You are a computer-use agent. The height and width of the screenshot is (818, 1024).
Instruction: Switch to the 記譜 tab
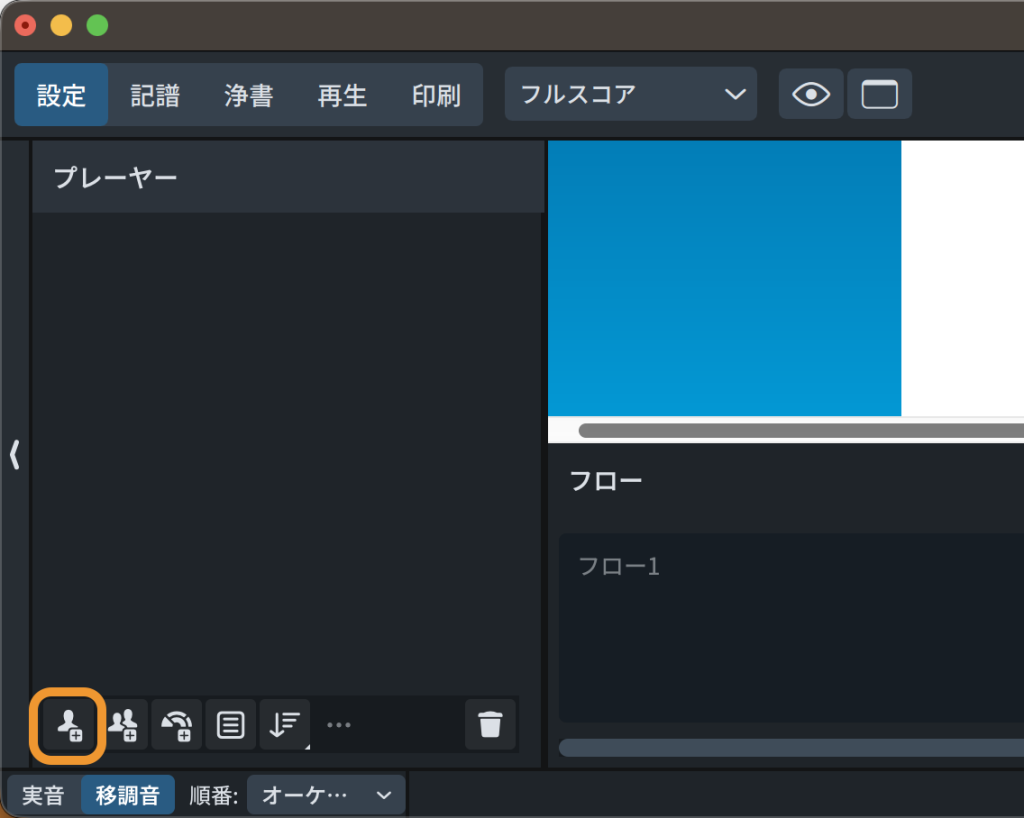point(155,95)
